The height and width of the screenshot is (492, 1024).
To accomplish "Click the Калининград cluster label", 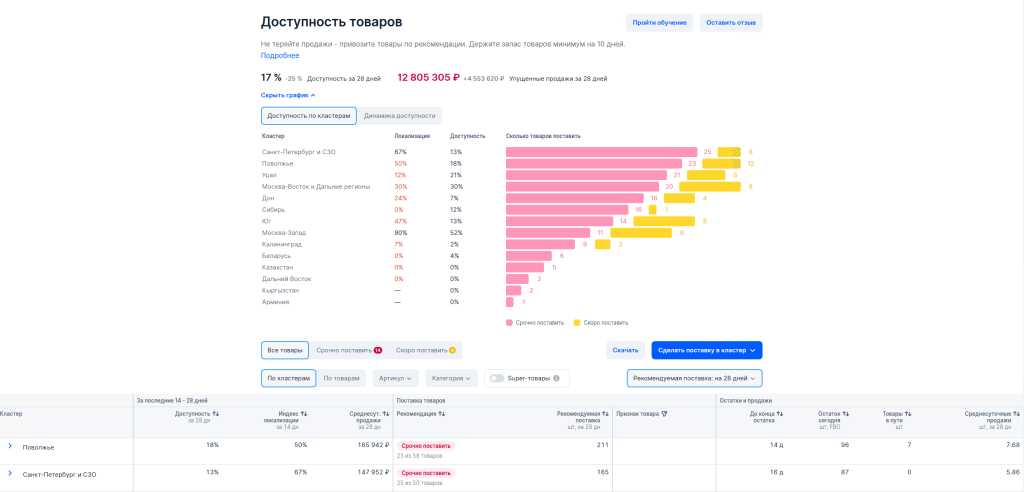I will (x=281, y=244).
